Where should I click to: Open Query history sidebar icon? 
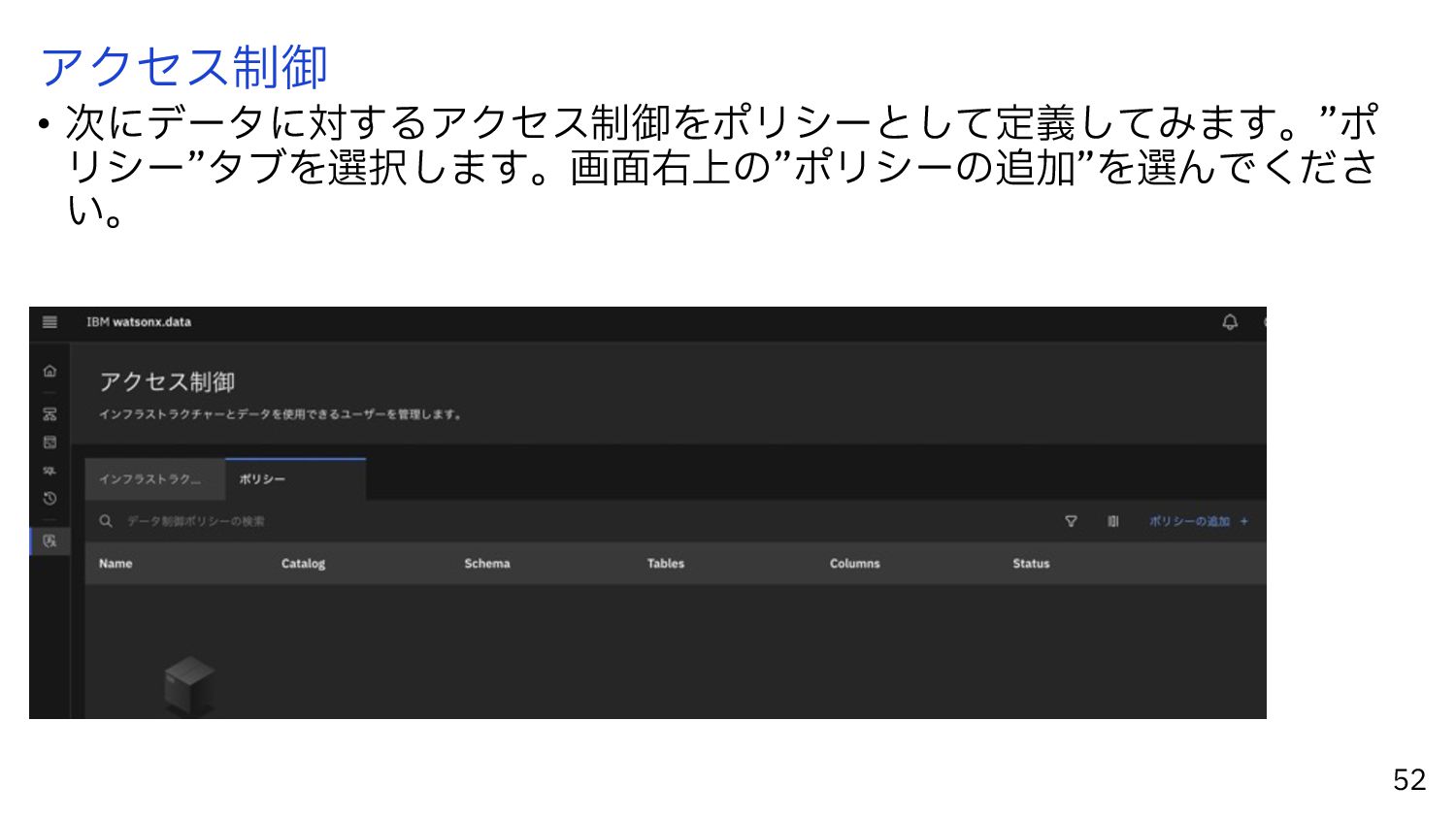pos(50,499)
